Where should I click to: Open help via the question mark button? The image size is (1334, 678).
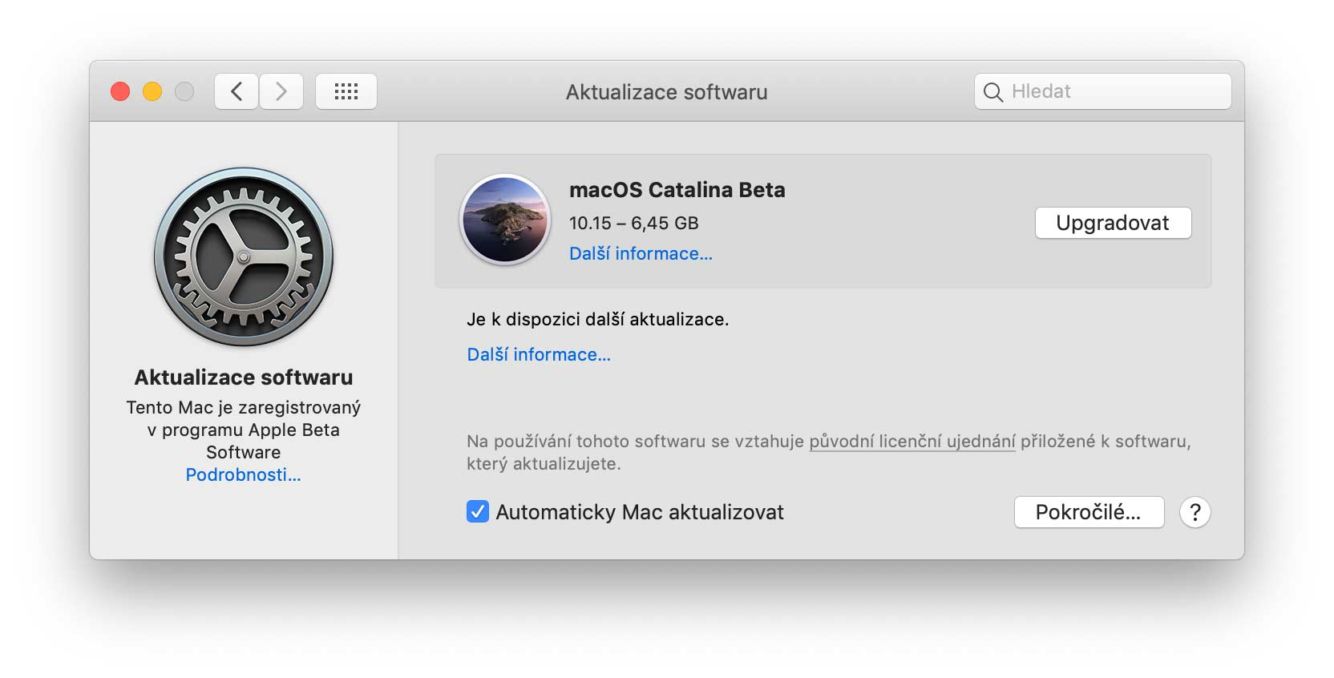coord(1194,512)
